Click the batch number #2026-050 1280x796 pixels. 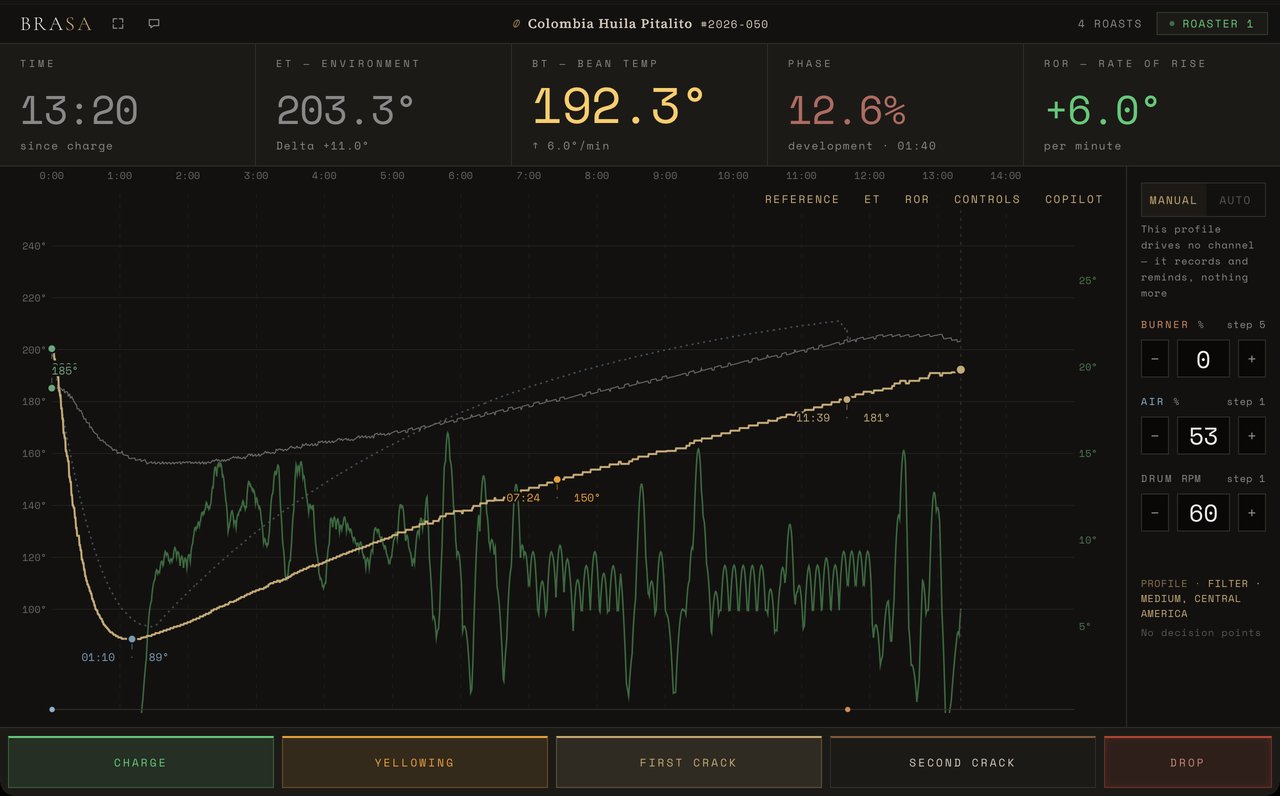coord(735,24)
